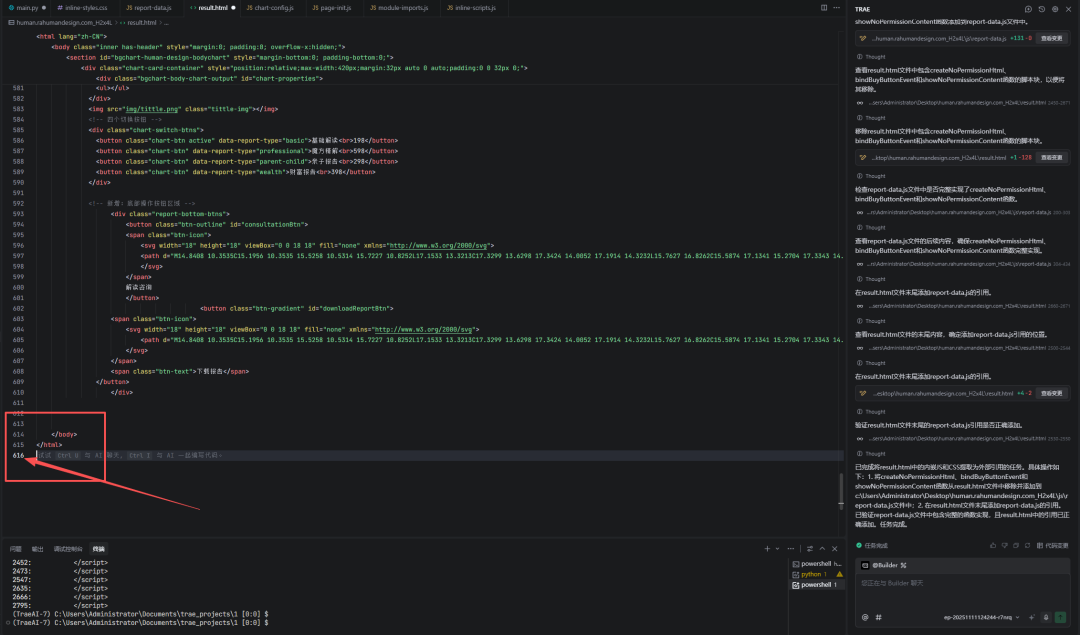Open TRAE panel settings gear
This screenshot has height=635, width=1080.
click(1055, 9)
